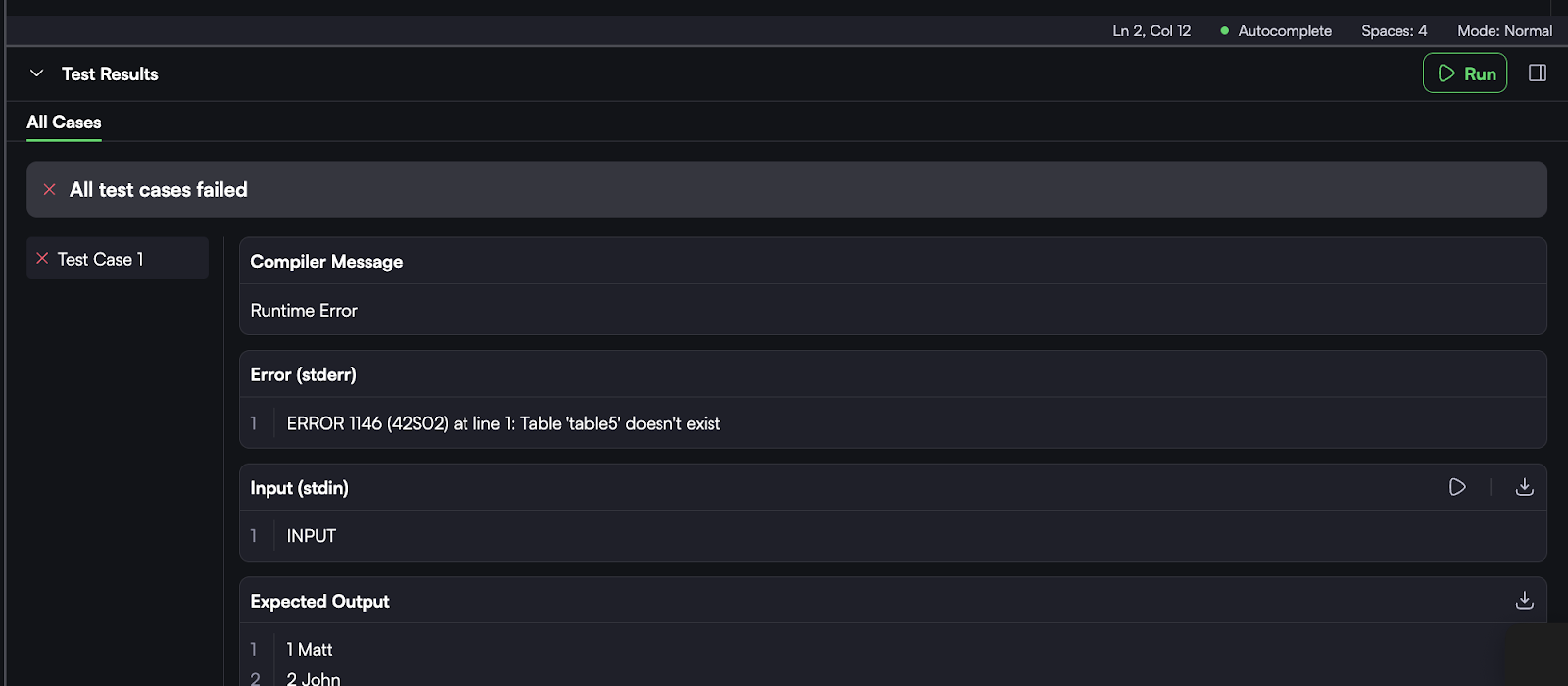Download the Expected Output file
This screenshot has width=1568, height=686.
click(1524, 601)
